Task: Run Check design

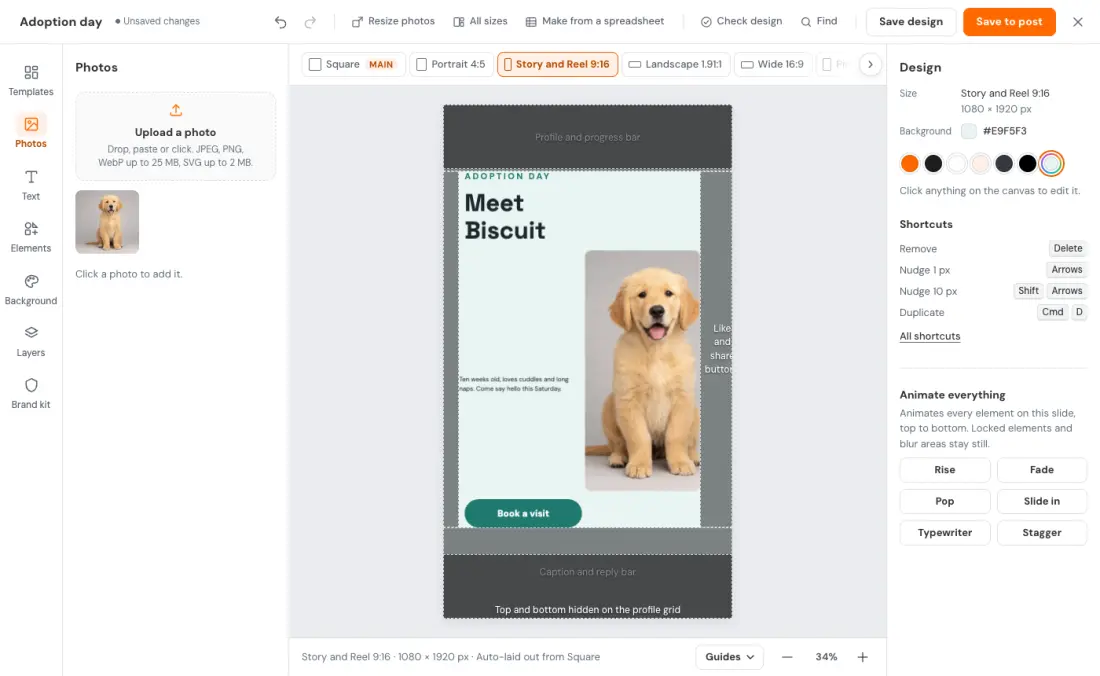Action: pyautogui.click(x=741, y=22)
